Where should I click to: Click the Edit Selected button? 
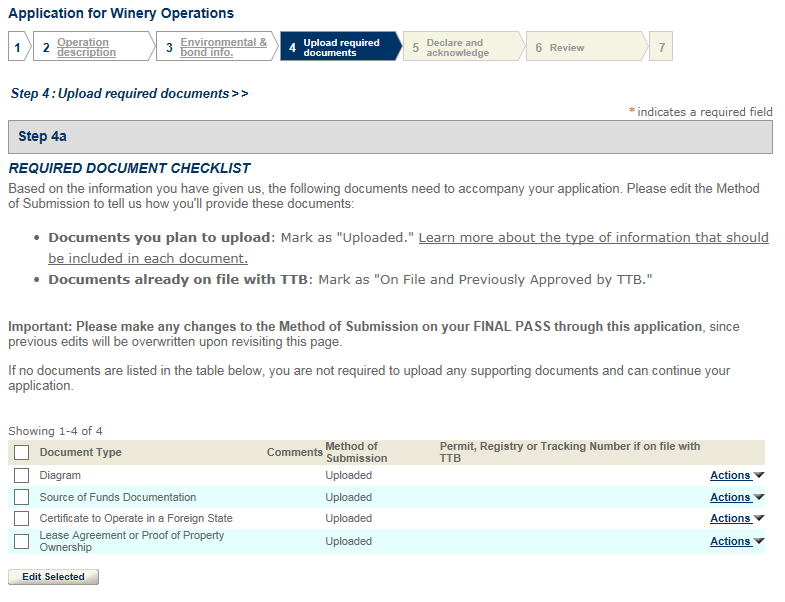[53, 577]
